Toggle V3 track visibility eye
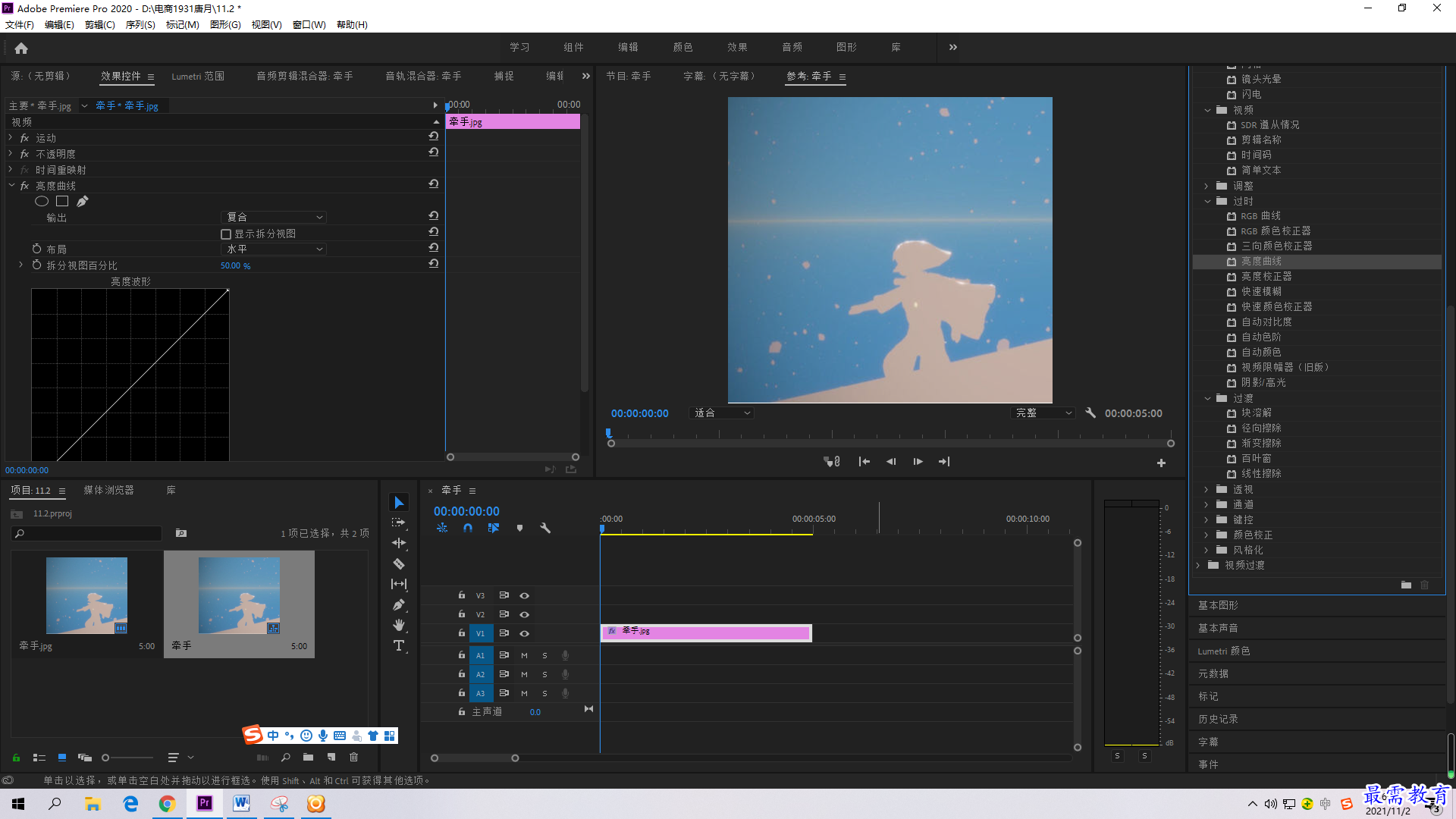The width and height of the screenshot is (1456, 819). point(524,595)
